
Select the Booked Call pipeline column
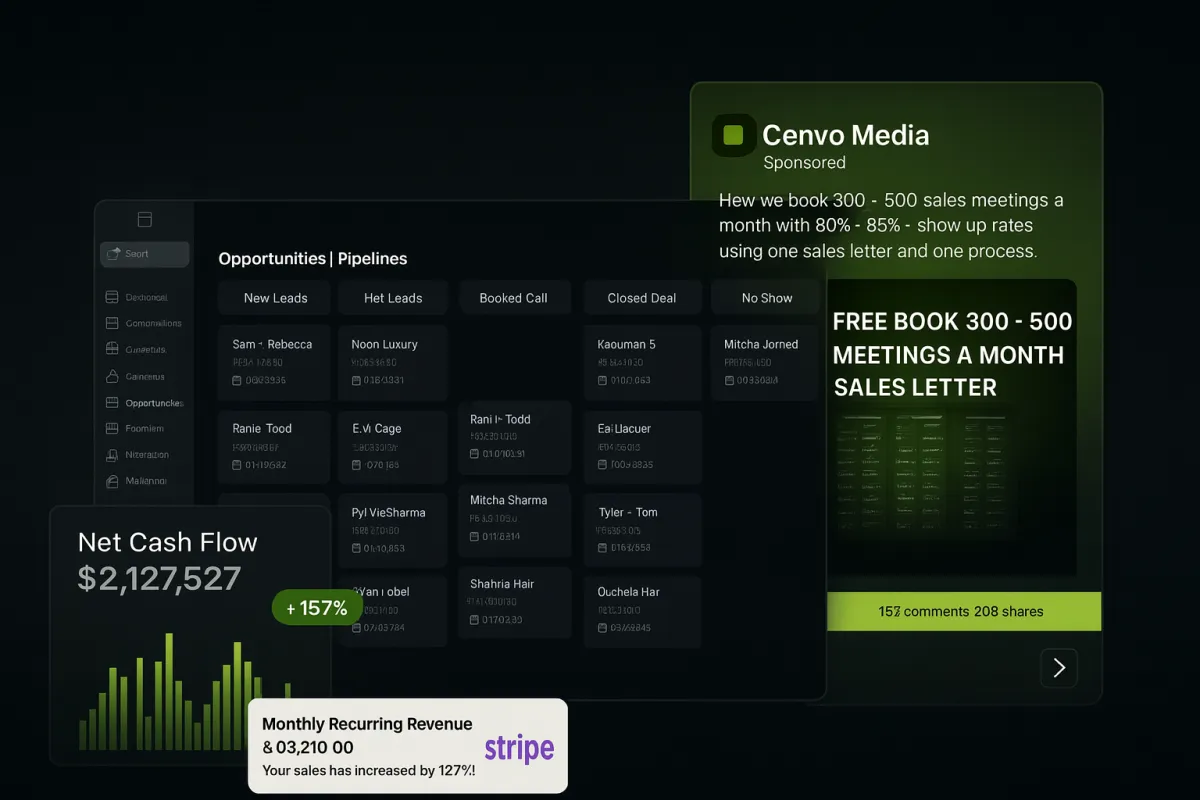[514, 298]
